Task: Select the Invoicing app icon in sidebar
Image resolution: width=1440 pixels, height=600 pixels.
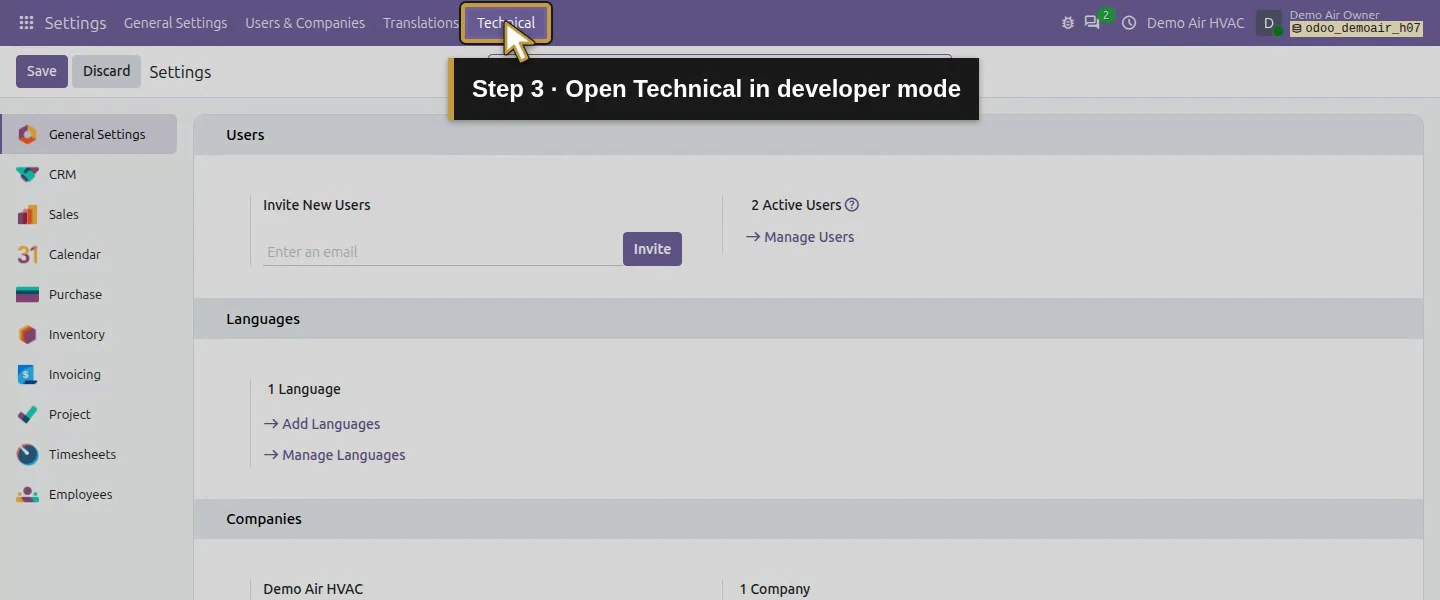Action: 28,374
